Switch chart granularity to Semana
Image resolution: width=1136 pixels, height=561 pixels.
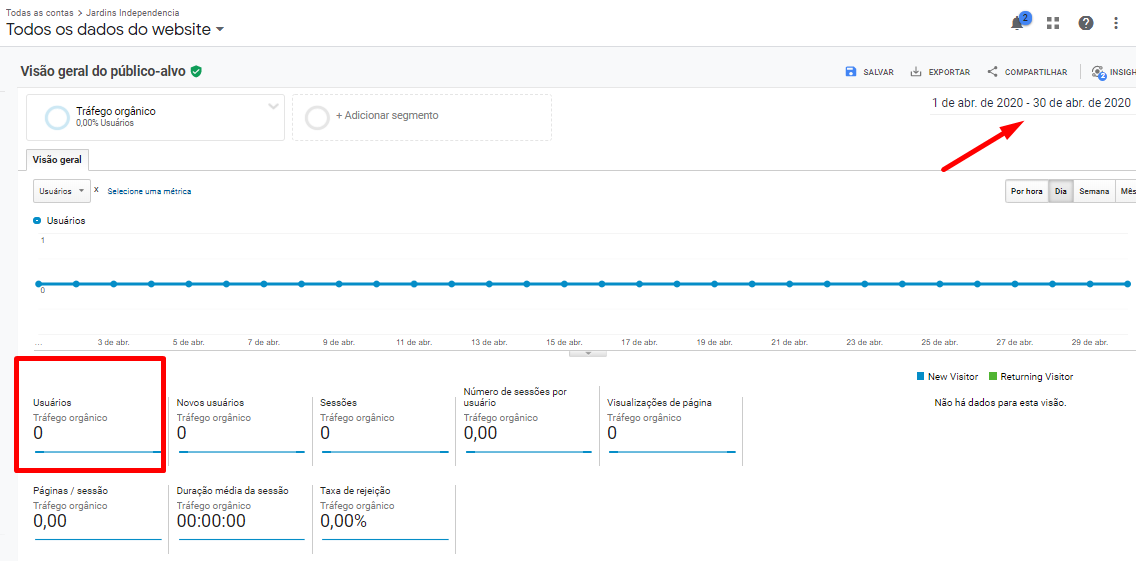[x=1094, y=191]
